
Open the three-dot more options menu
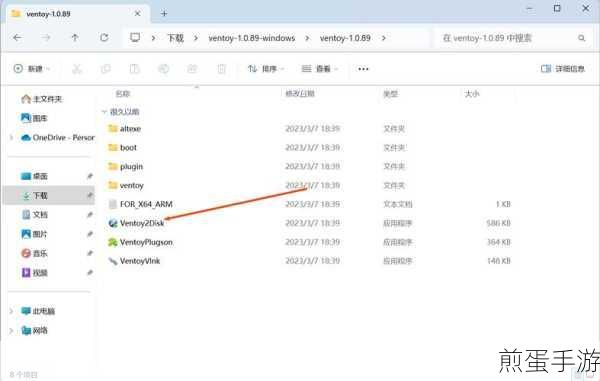[363, 69]
